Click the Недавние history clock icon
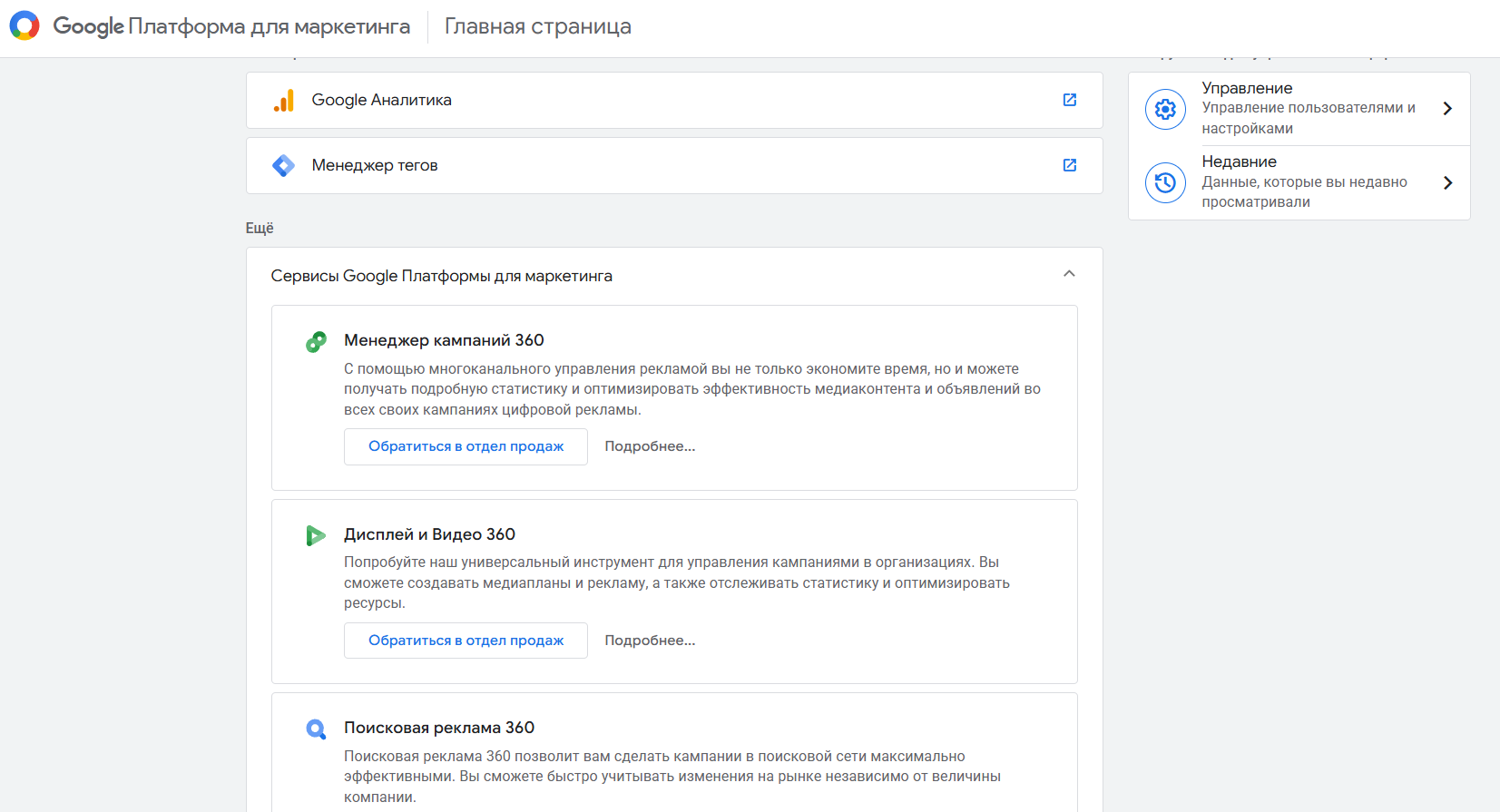The width and height of the screenshot is (1500, 812). pyautogui.click(x=1165, y=182)
